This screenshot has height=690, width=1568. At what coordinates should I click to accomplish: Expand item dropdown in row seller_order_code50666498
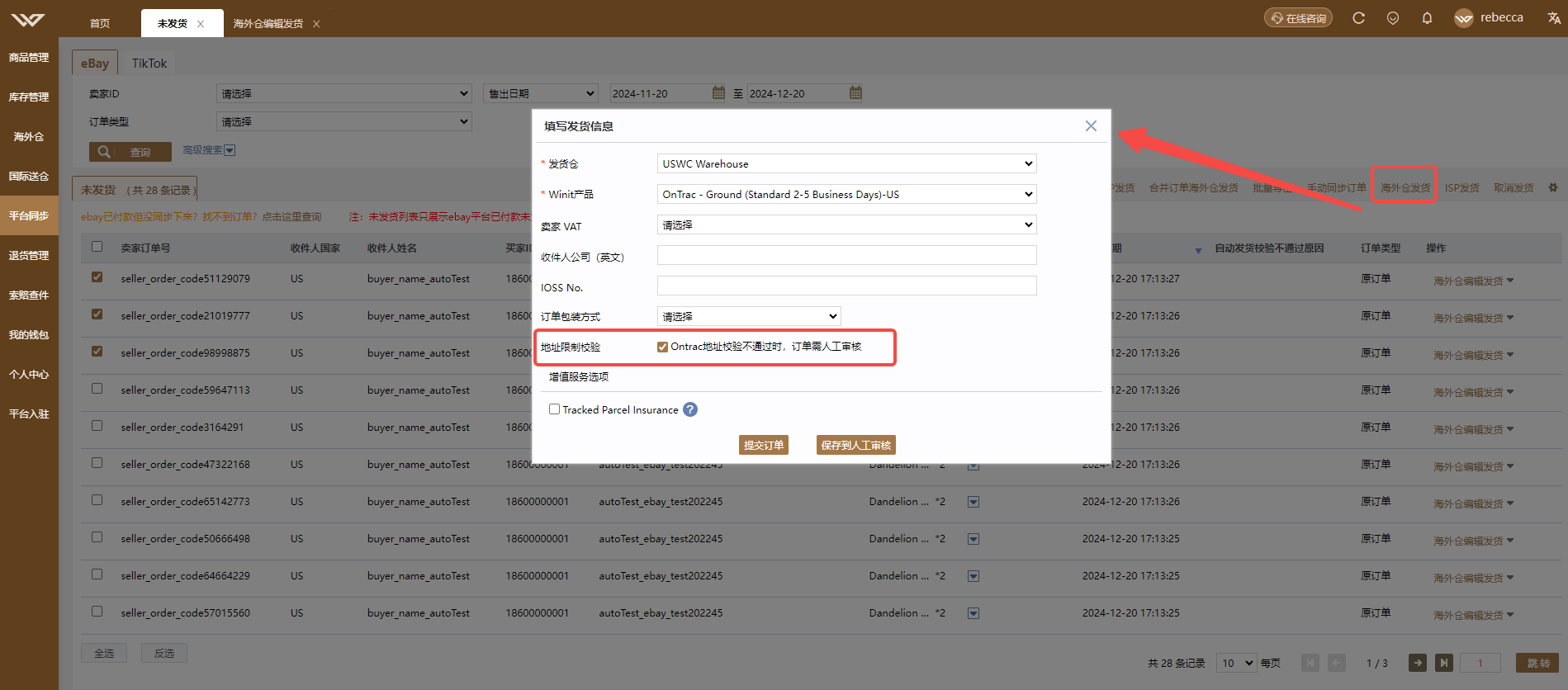pos(973,539)
